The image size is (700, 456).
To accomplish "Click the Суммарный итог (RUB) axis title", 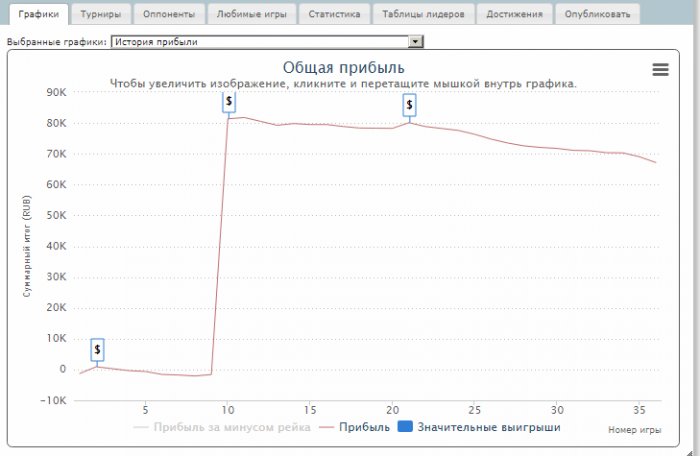I will pyautogui.click(x=27, y=246).
